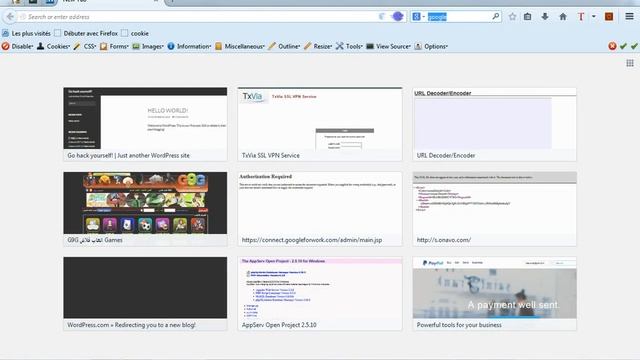Open the Outline developer menu
This screenshot has width=640, height=360.
284,47
